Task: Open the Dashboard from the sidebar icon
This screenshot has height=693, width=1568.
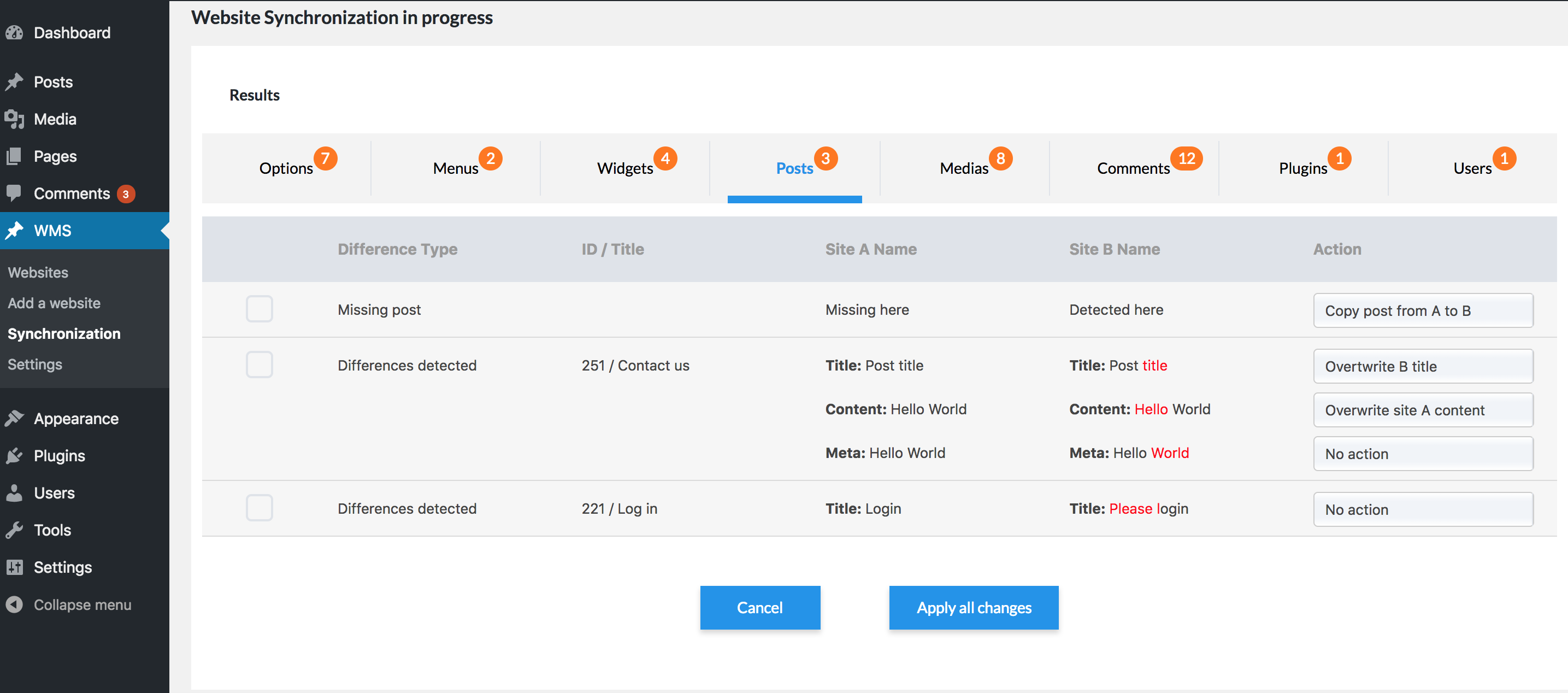Action: (x=15, y=32)
